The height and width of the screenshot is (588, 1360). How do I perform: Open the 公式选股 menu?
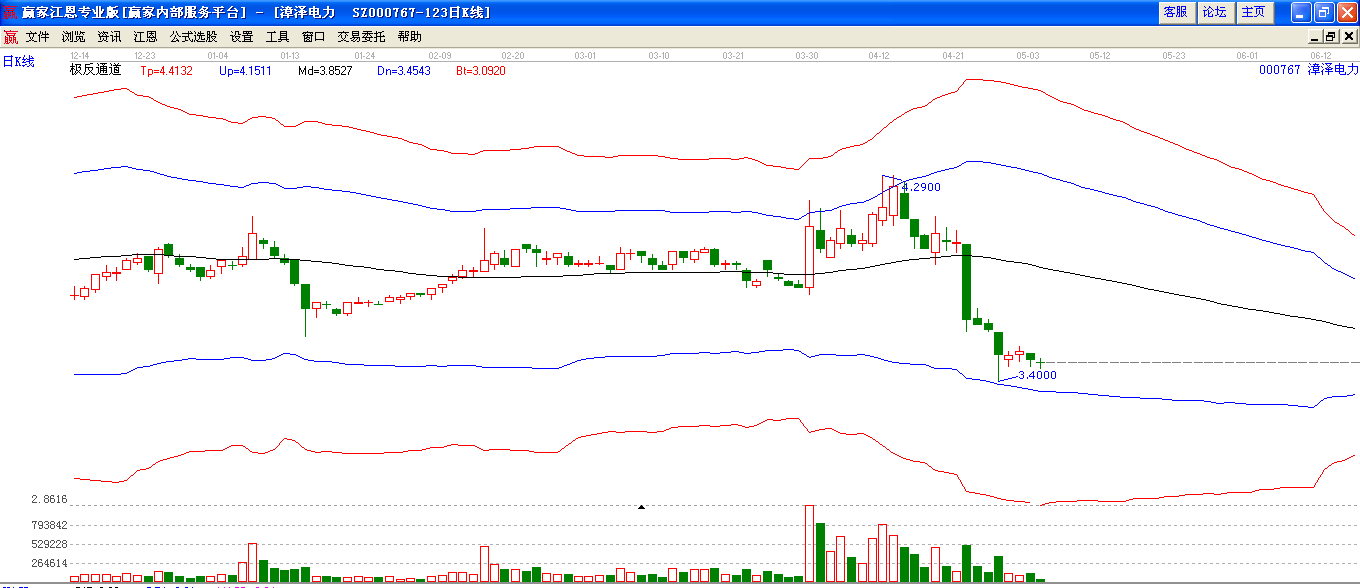[x=194, y=37]
